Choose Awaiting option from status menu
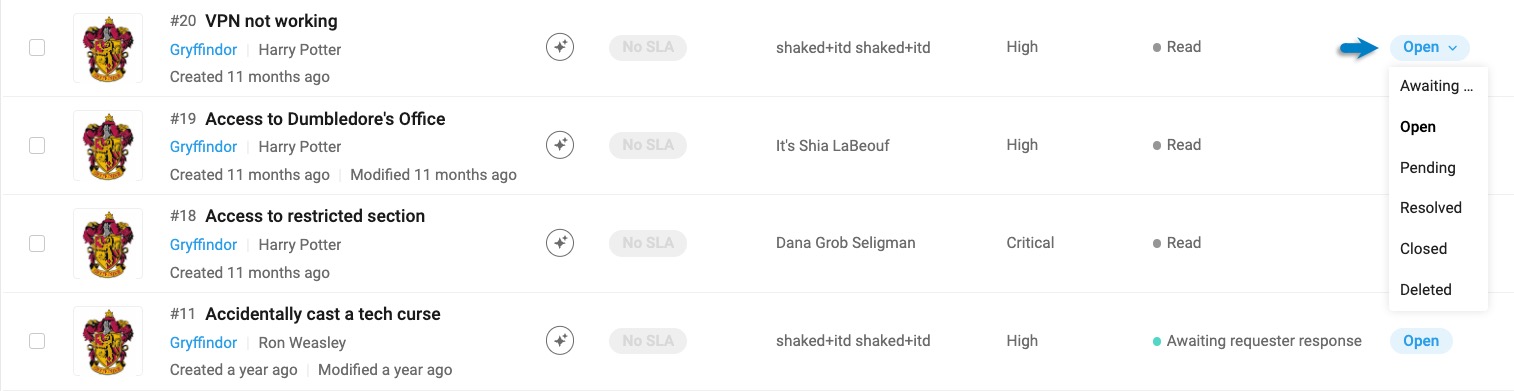The width and height of the screenshot is (1514, 391). point(1438,86)
